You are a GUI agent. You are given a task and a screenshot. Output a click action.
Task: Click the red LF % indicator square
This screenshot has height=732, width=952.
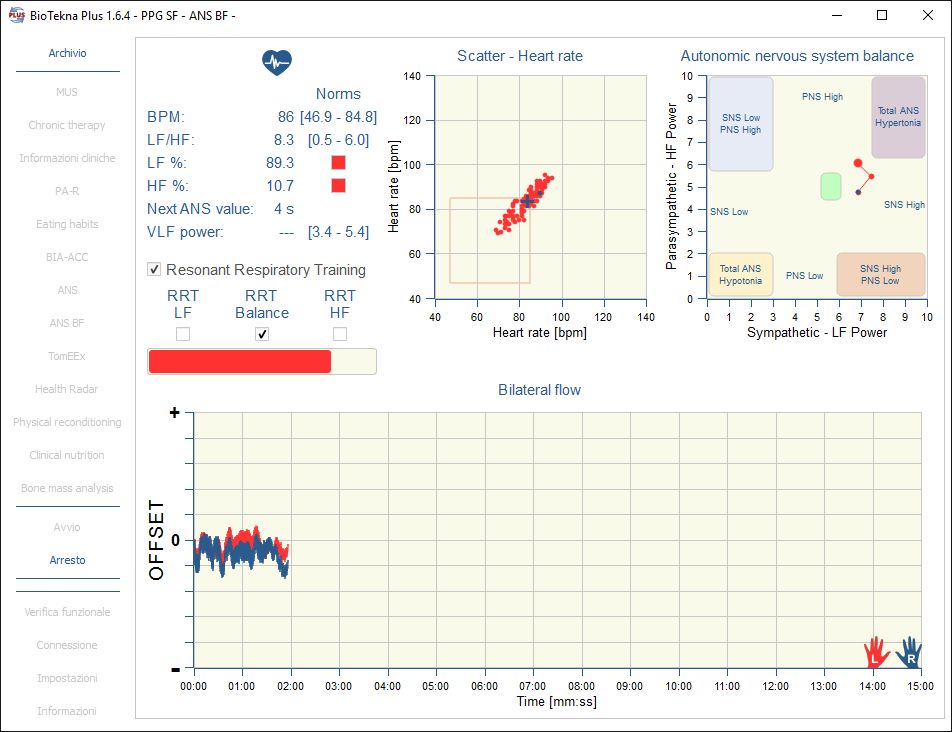338,162
